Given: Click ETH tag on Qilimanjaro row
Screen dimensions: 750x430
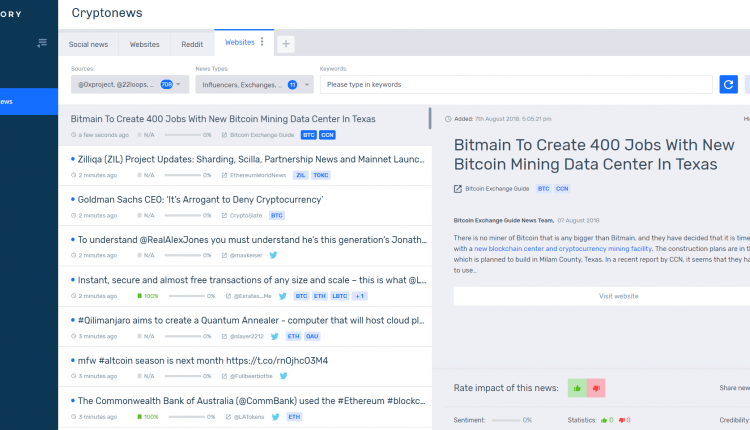Looking at the screenshot, I should click(x=293, y=336).
